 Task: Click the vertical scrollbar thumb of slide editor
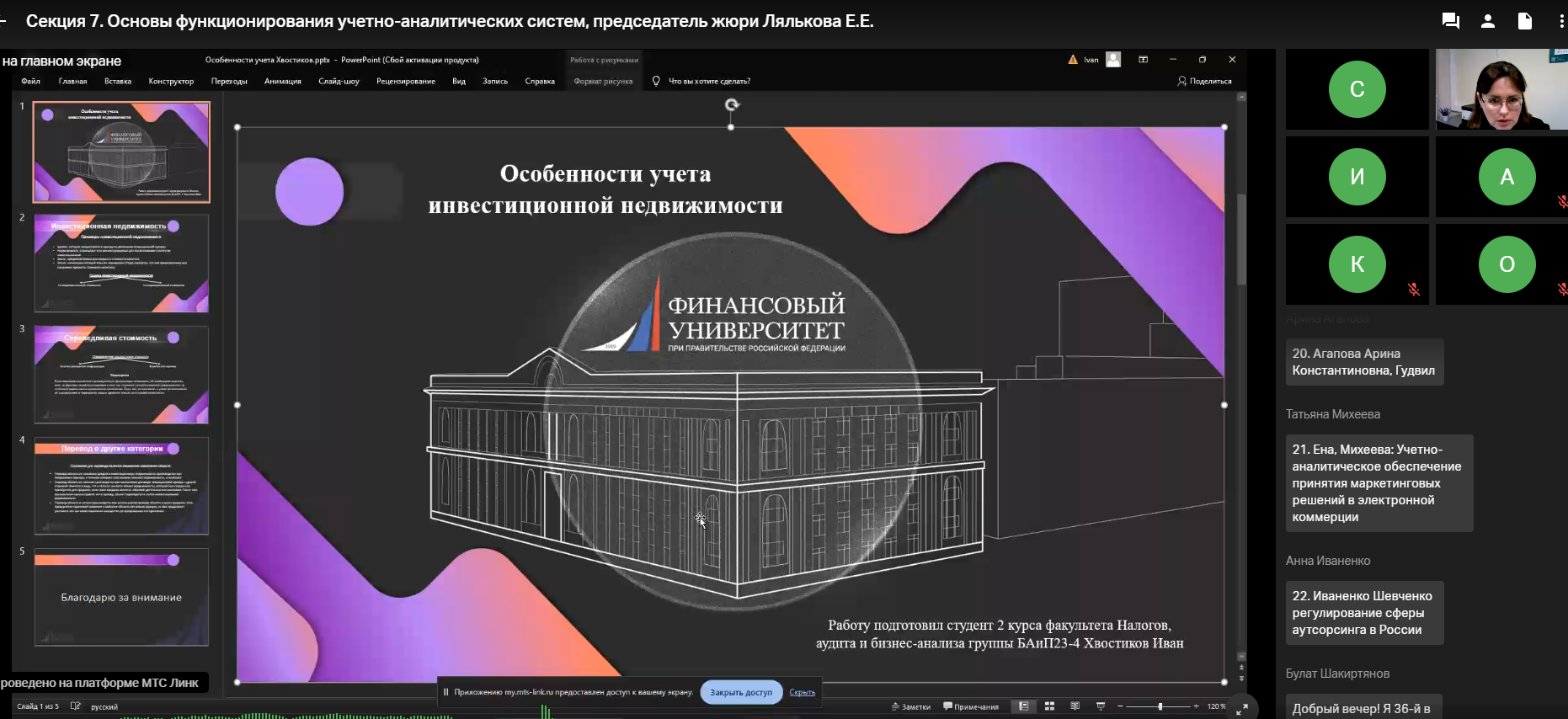[1241, 240]
